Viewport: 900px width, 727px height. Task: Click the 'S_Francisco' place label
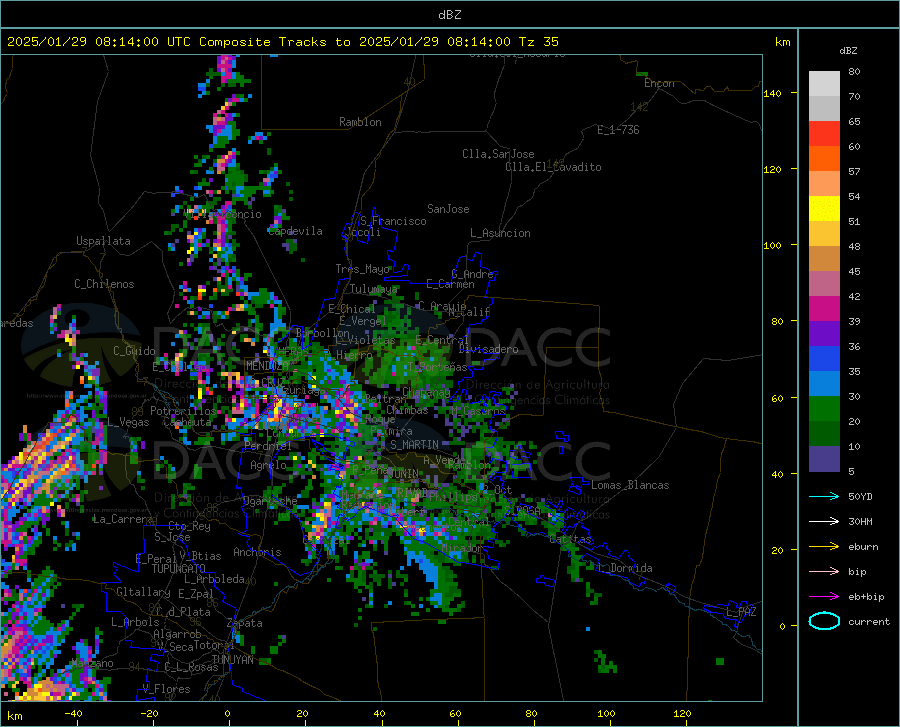click(x=393, y=221)
